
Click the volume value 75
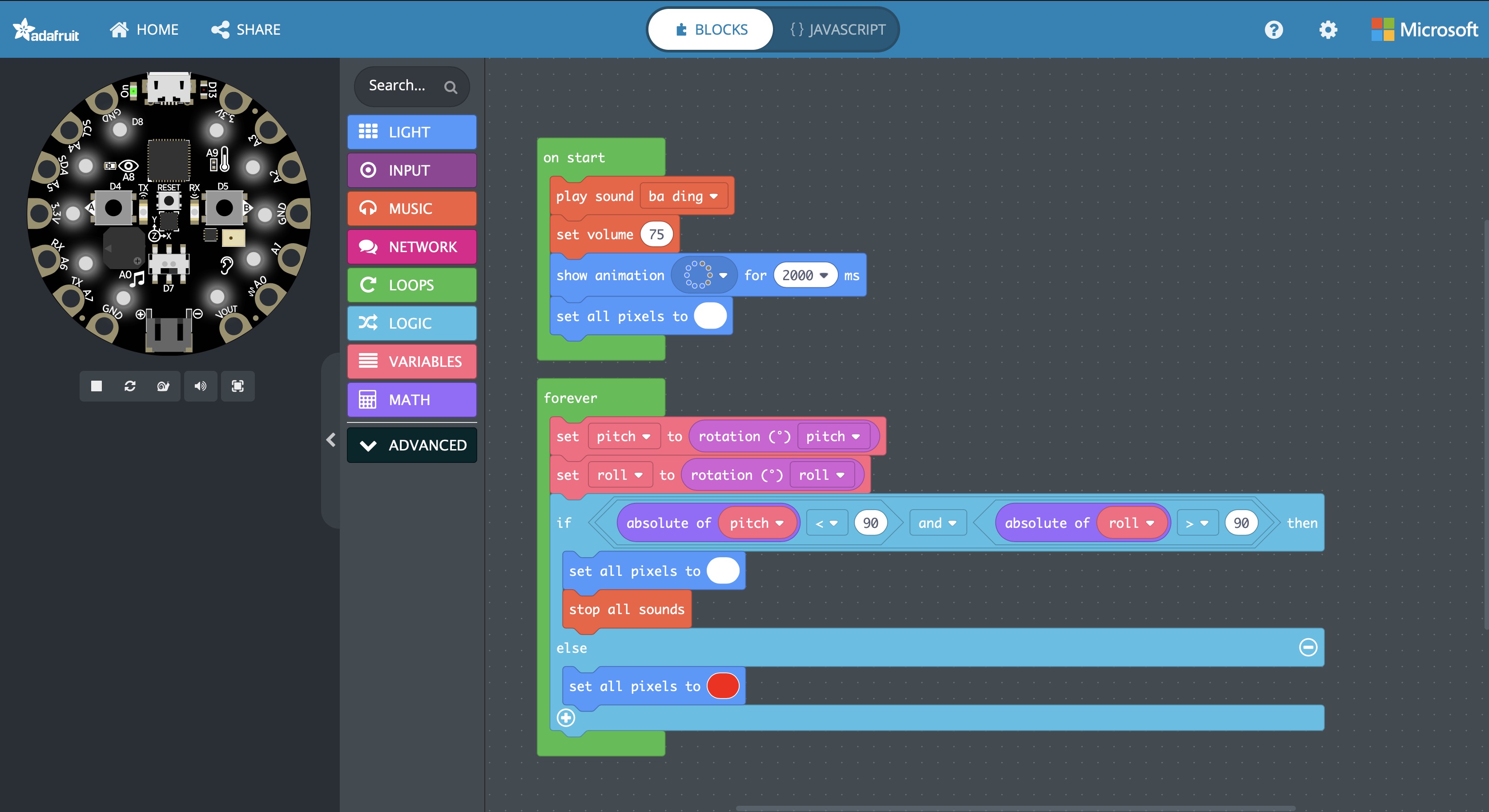click(656, 235)
